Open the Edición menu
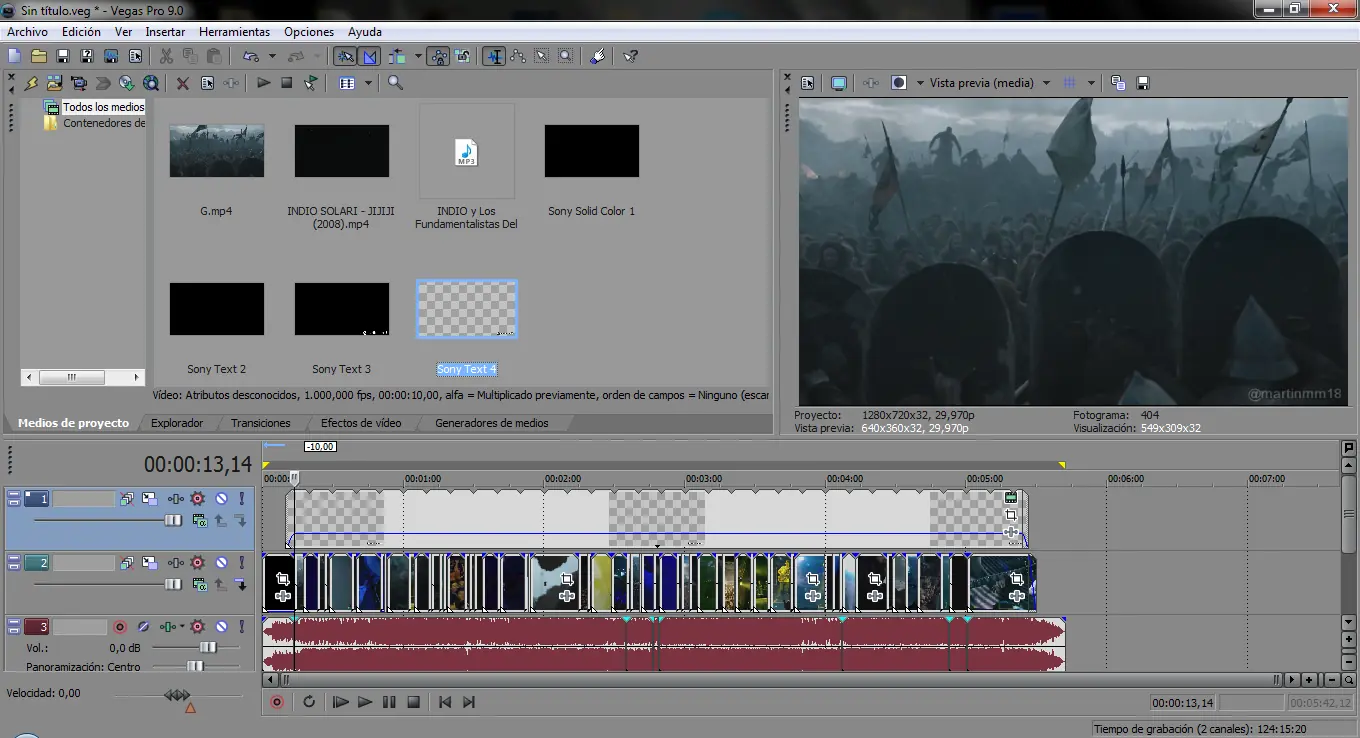Viewport: 1360px width, 738px height. [81, 32]
